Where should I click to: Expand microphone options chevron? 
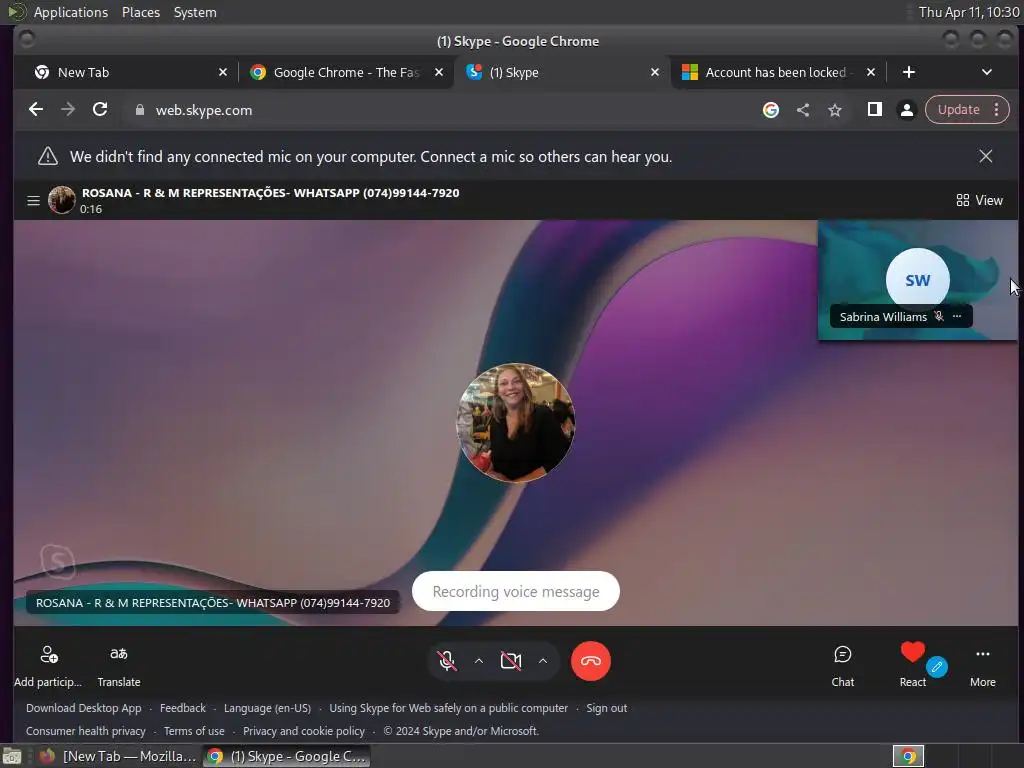pyautogui.click(x=479, y=661)
